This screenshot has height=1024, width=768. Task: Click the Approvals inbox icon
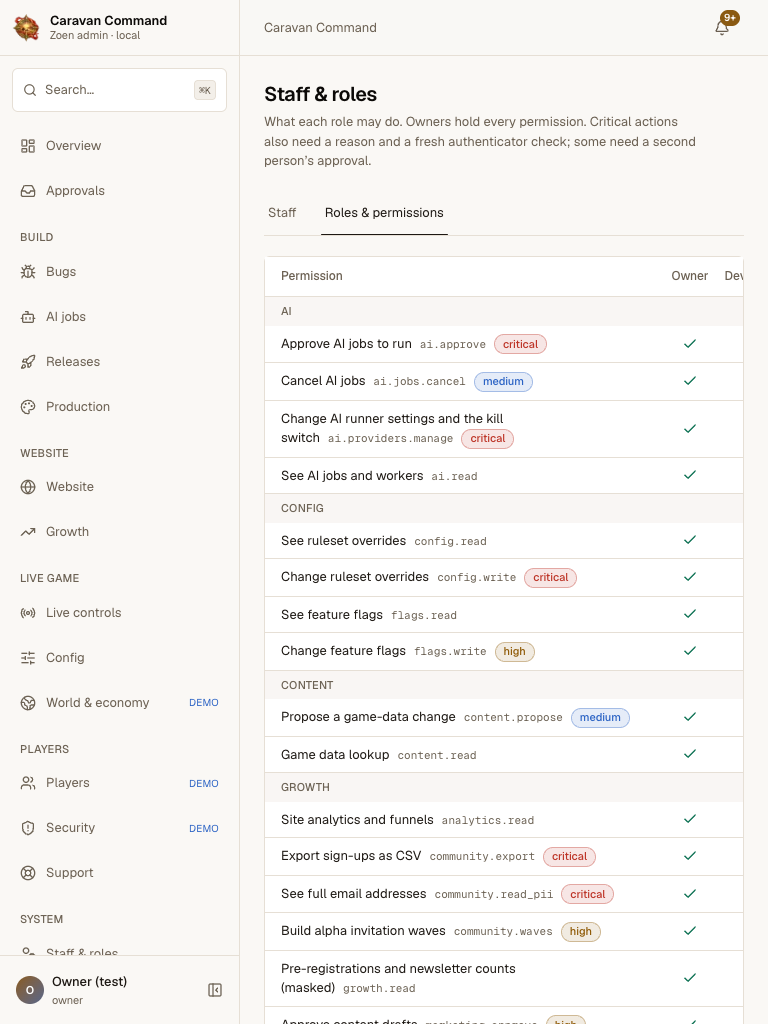28,191
